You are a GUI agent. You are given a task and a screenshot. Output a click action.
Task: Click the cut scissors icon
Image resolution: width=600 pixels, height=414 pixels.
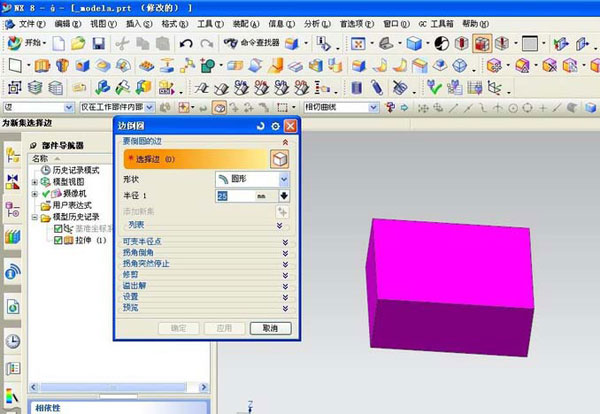pyautogui.click(x=123, y=44)
